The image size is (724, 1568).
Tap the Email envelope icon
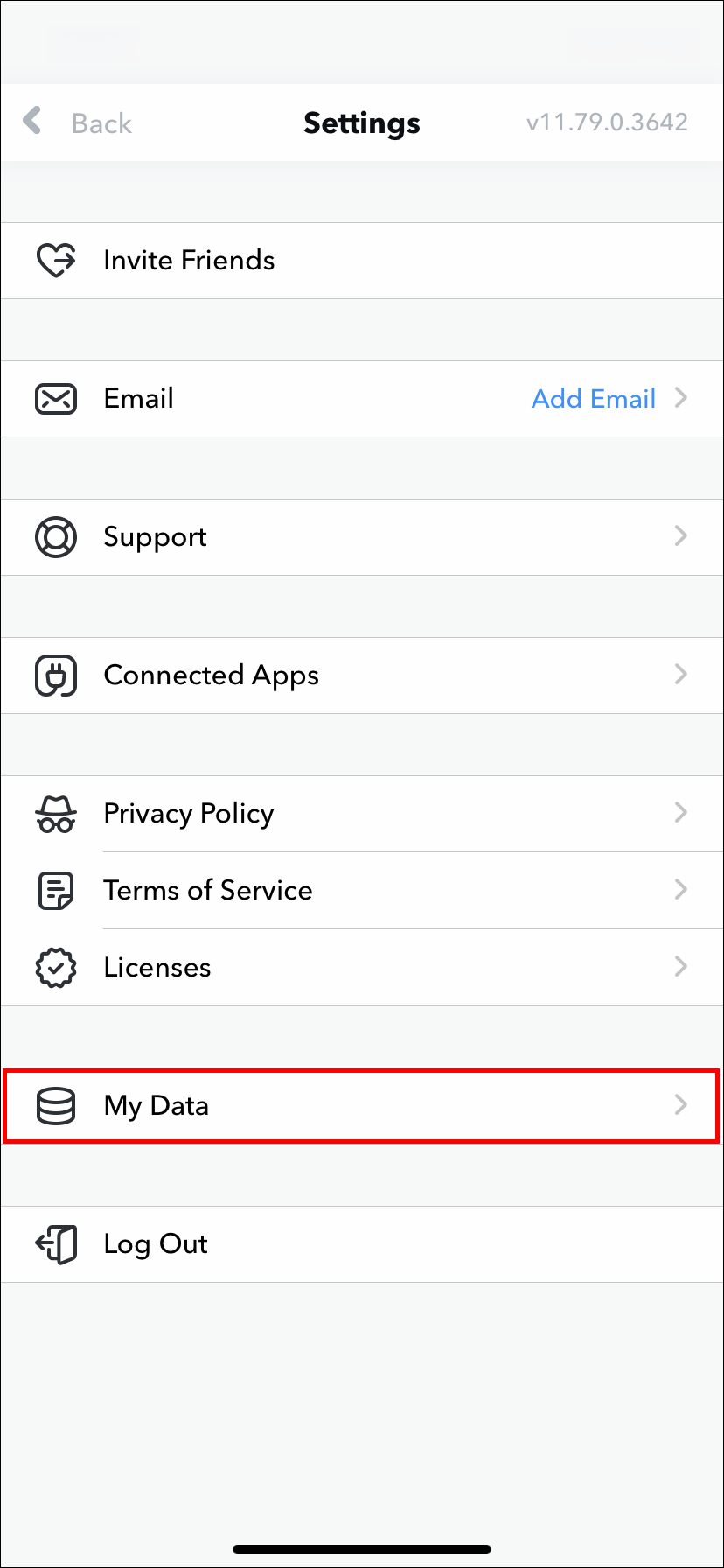pyautogui.click(x=56, y=399)
